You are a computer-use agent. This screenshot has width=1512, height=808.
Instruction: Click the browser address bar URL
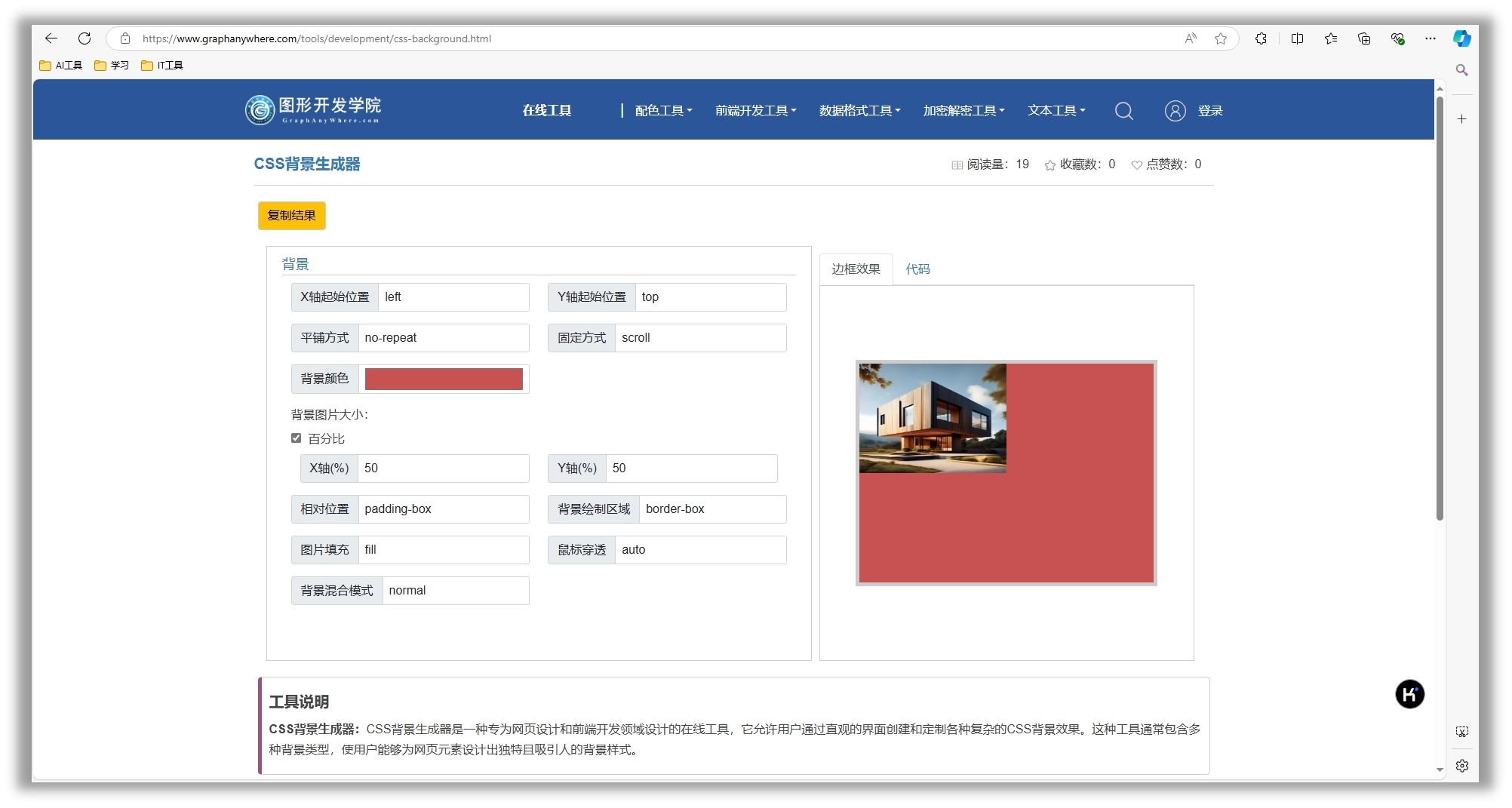[317, 38]
